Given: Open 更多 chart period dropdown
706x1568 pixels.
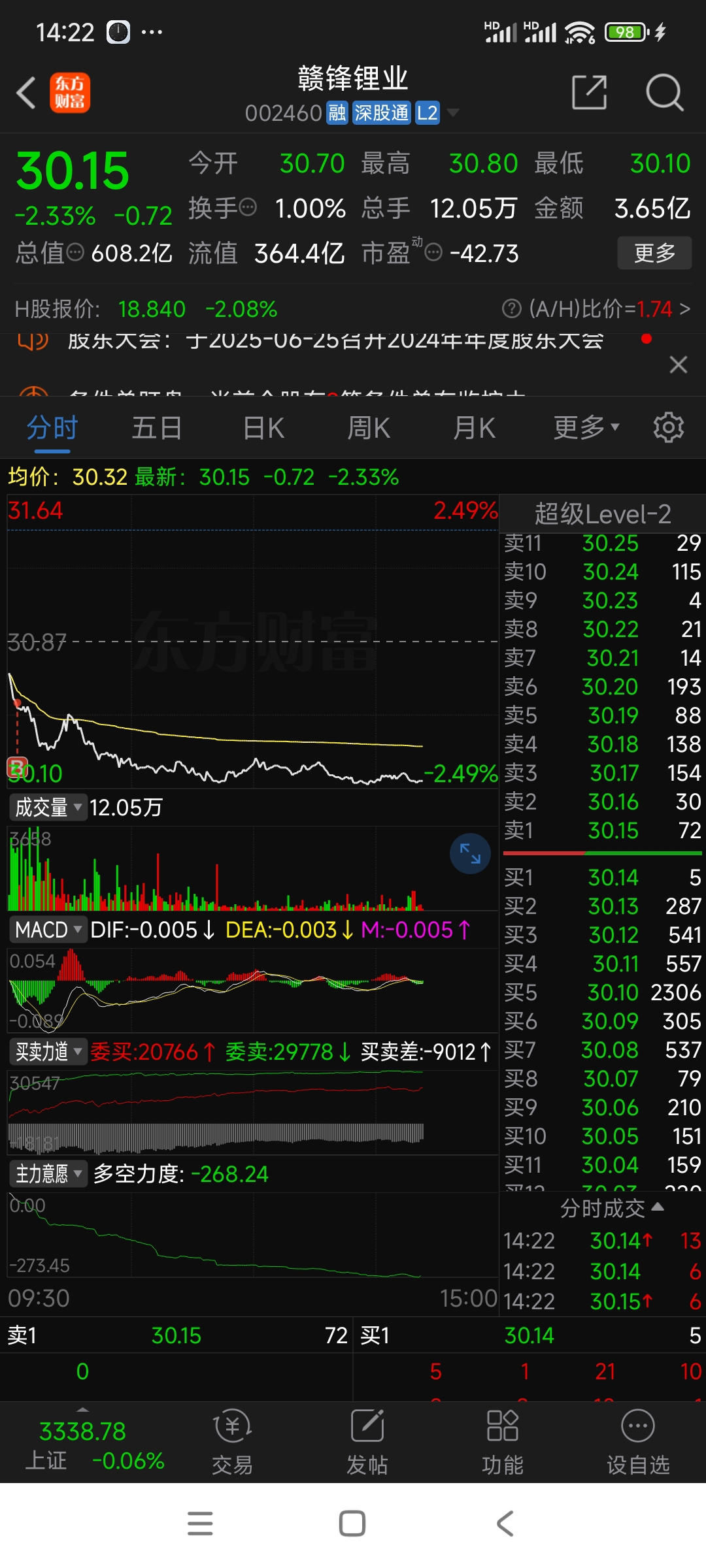Looking at the screenshot, I should [586, 428].
